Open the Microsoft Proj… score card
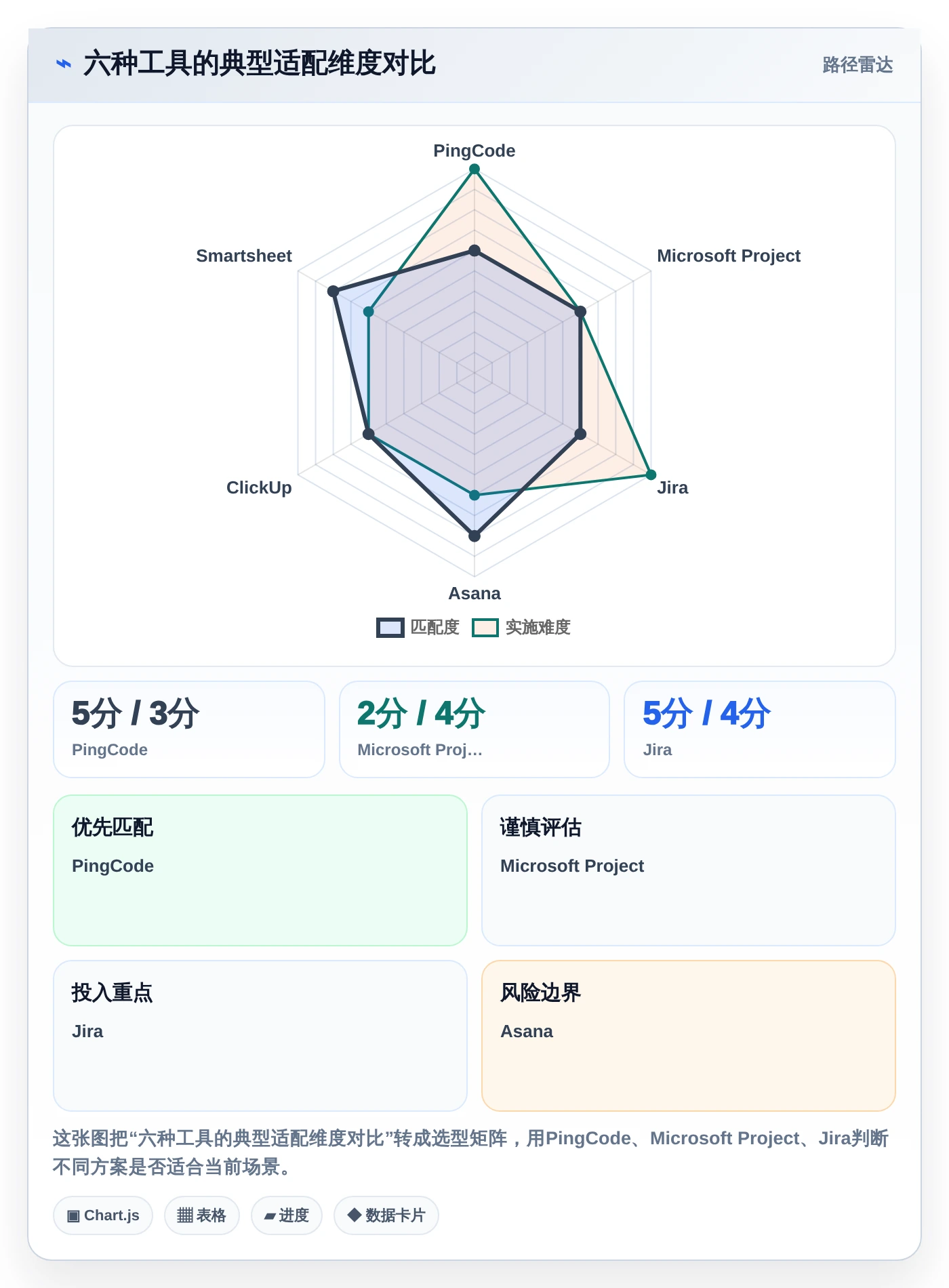 pyautogui.click(x=474, y=729)
